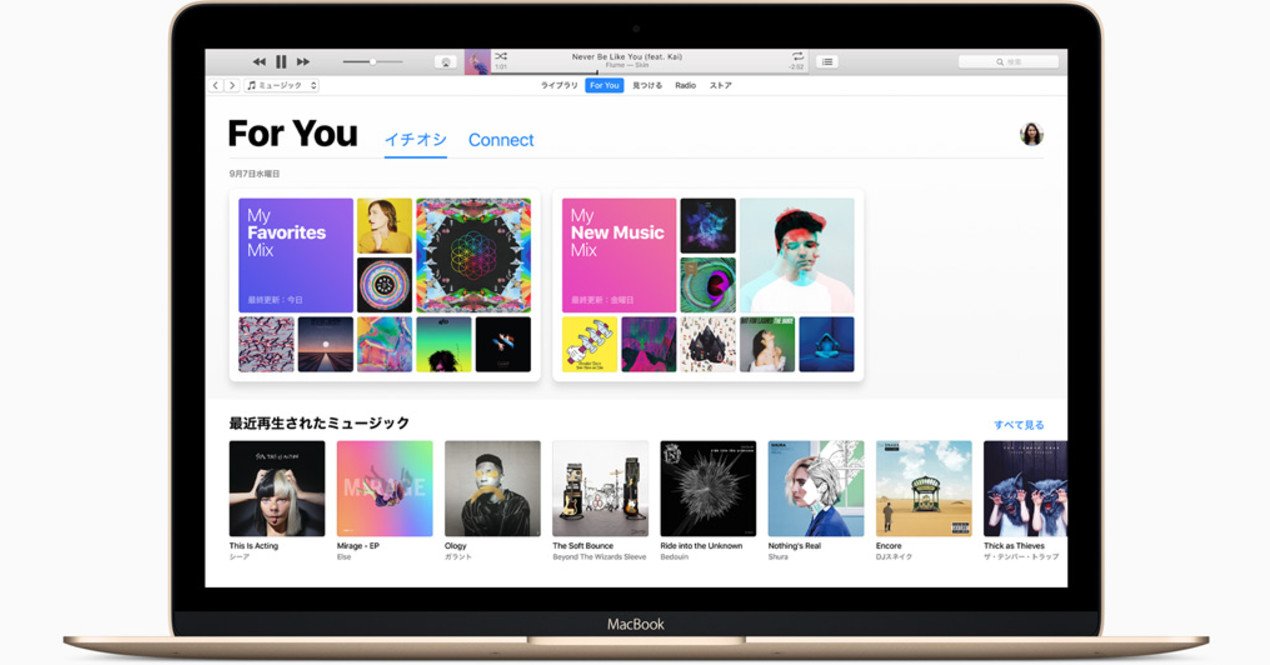1270x665 pixels.
Task: Open the ミュージック media picker dropdown
Action: (x=281, y=86)
